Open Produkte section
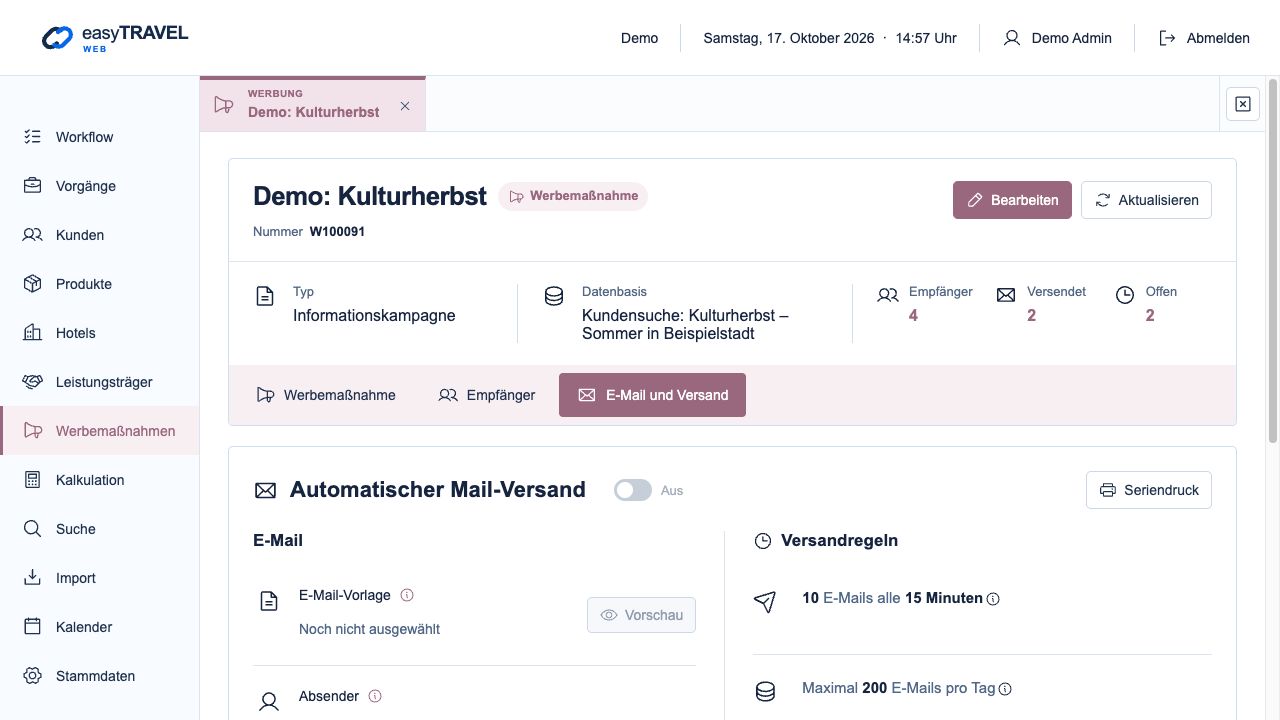This screenshot has width=1280, height=720. coord(99,284)
